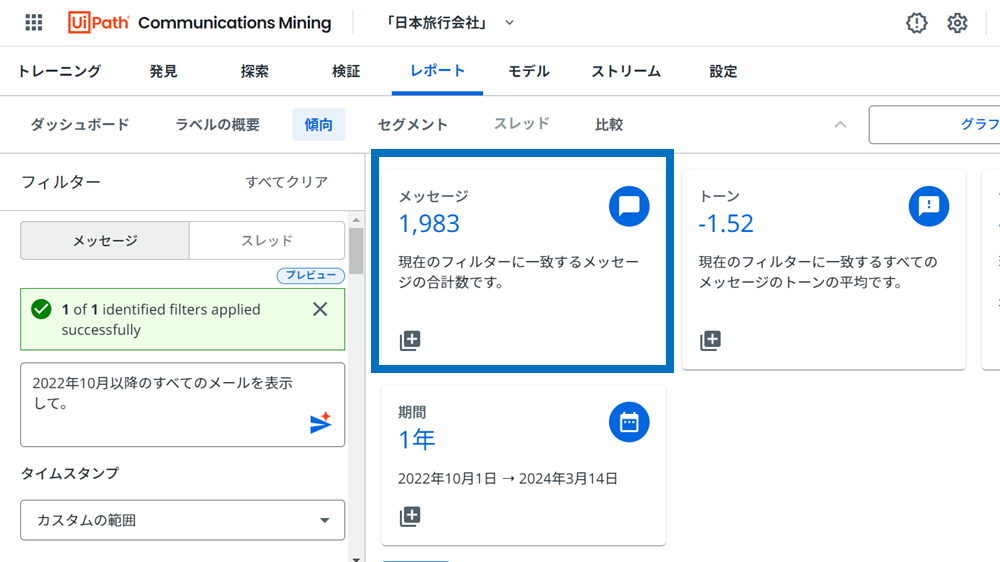Click すべてクリア to reset filters

[287, 182]
